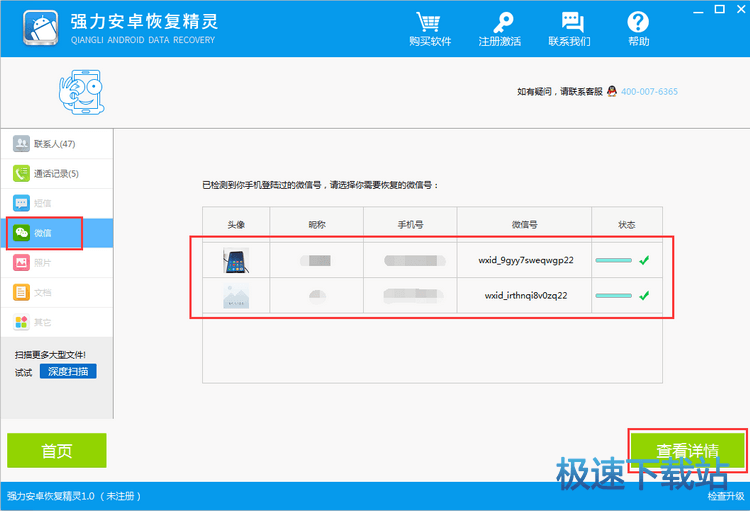Click the blue SMS message icon

tap(21, 203)
